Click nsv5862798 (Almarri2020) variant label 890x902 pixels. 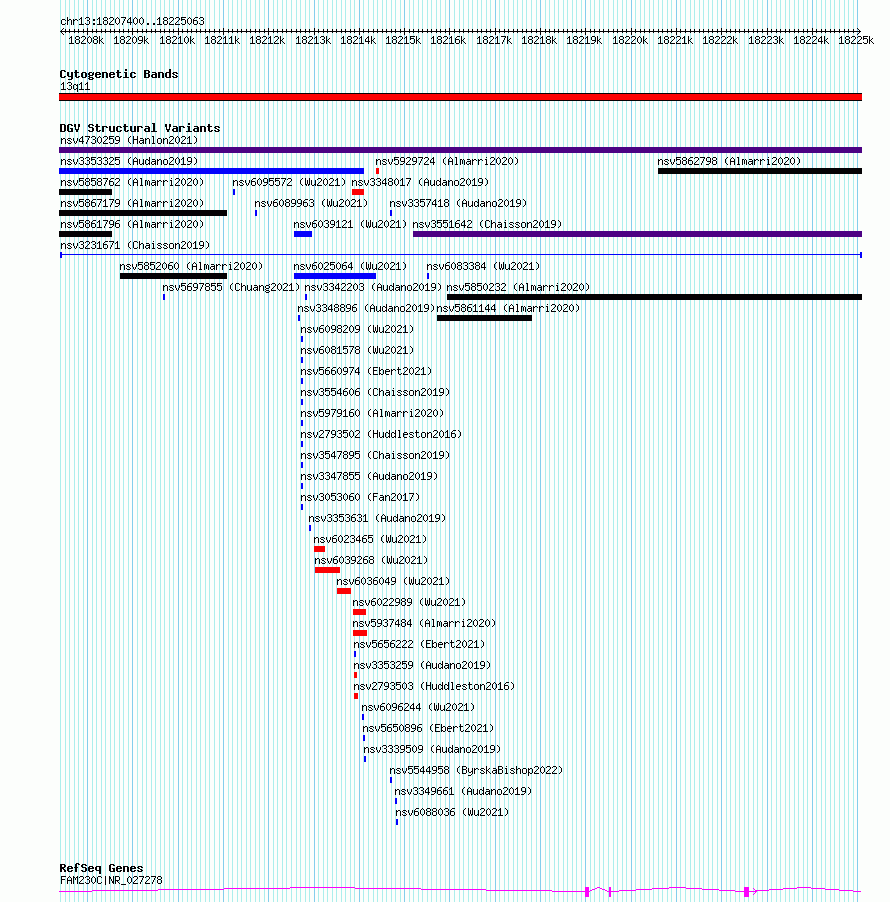(x=729, y=162)
